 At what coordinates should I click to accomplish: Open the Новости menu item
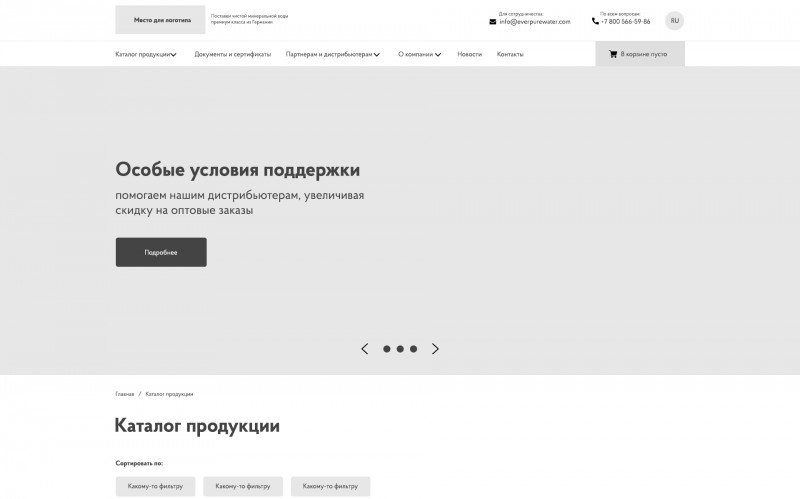click(469, 54)
